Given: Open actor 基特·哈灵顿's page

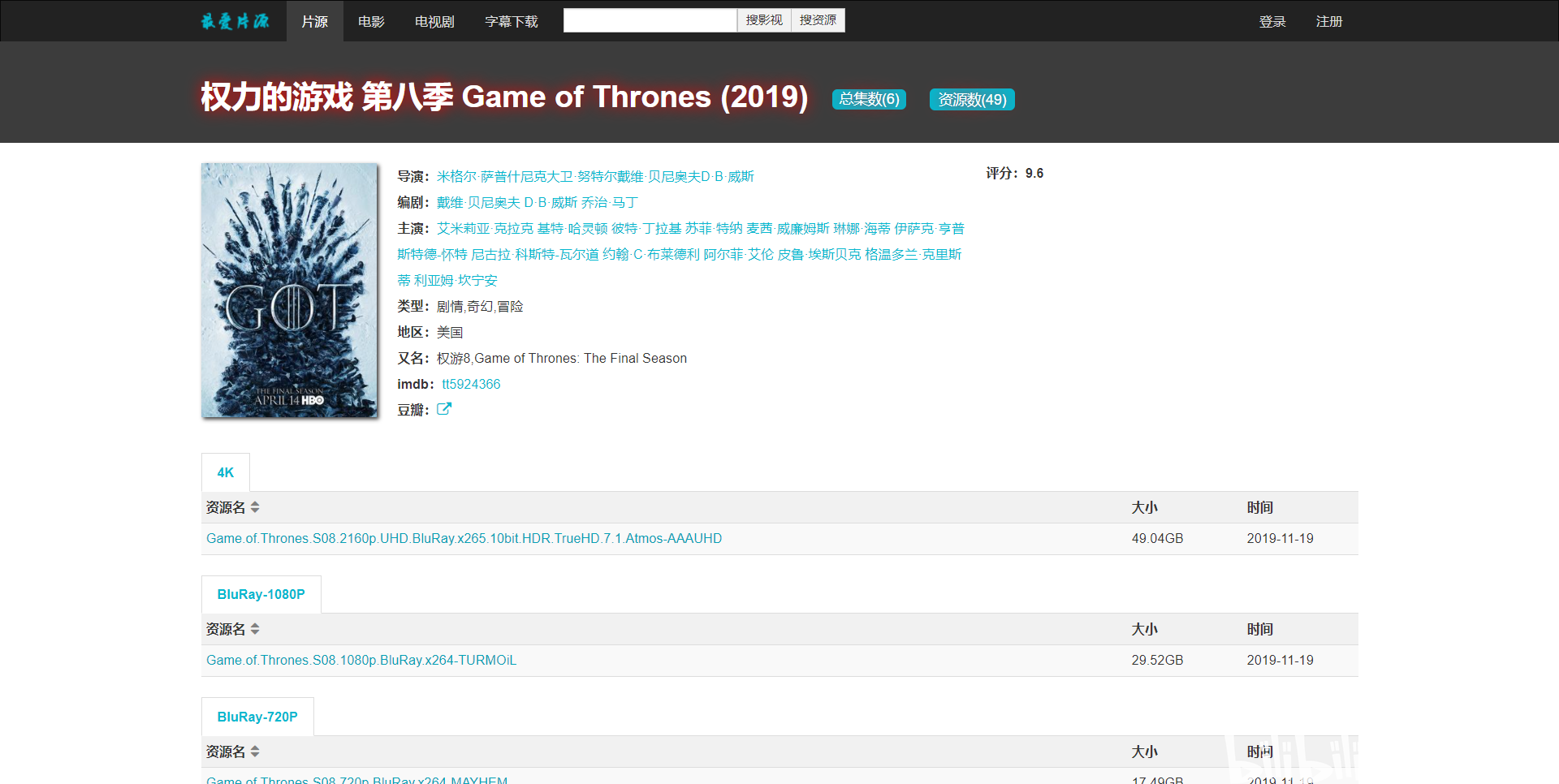Looking at the screenshot, I should click(x=572, y=228).
